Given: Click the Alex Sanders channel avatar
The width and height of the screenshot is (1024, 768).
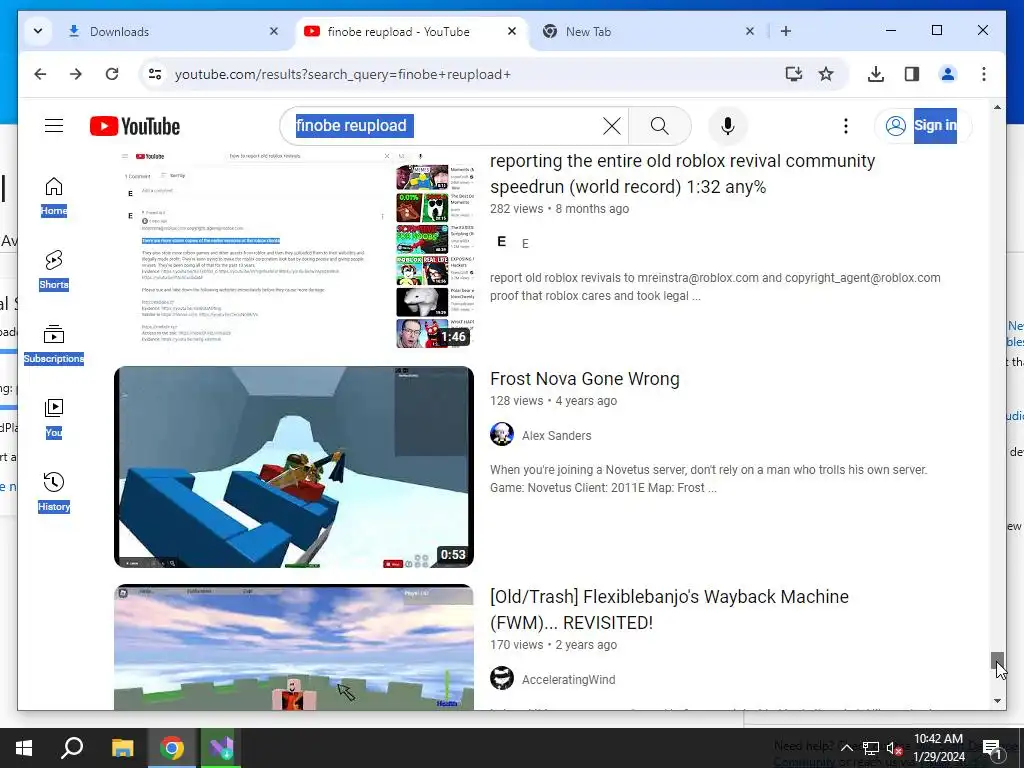Looking at the screenshot, I should (502, 434).
